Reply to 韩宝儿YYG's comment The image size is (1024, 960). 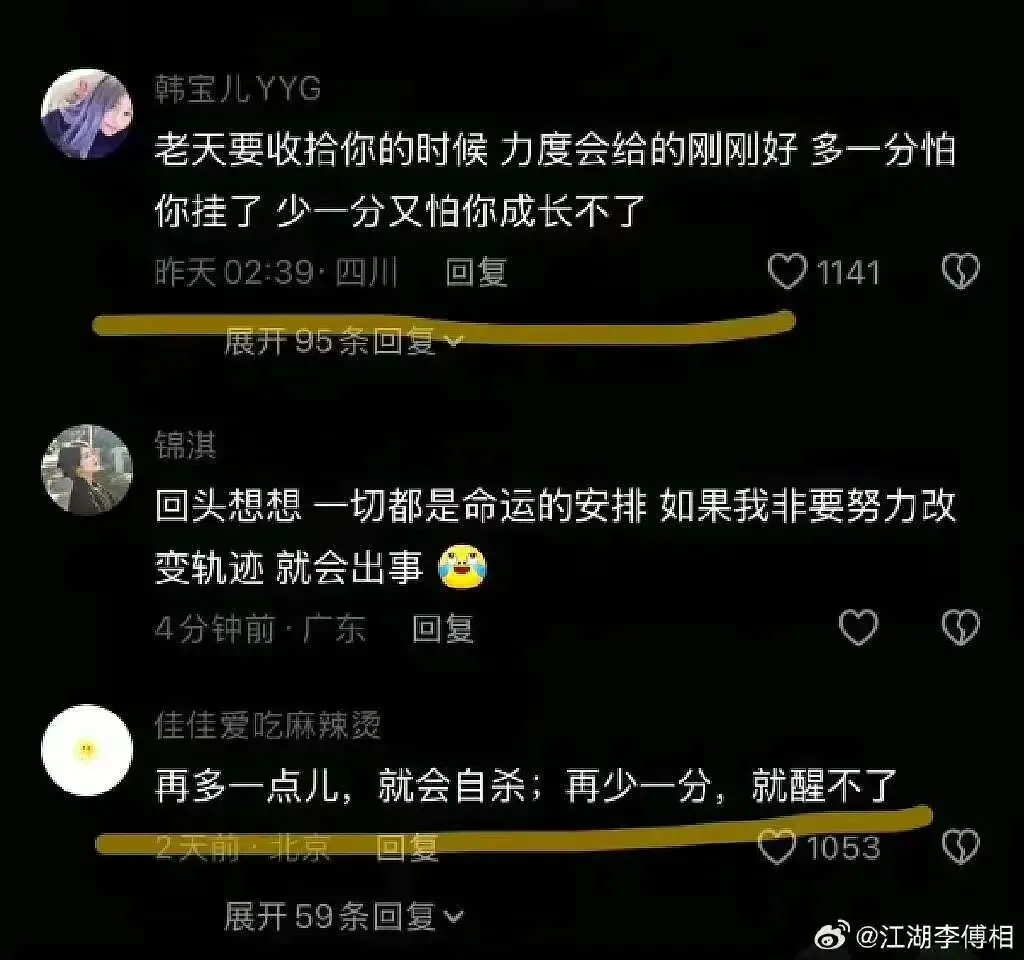[476, 272]
